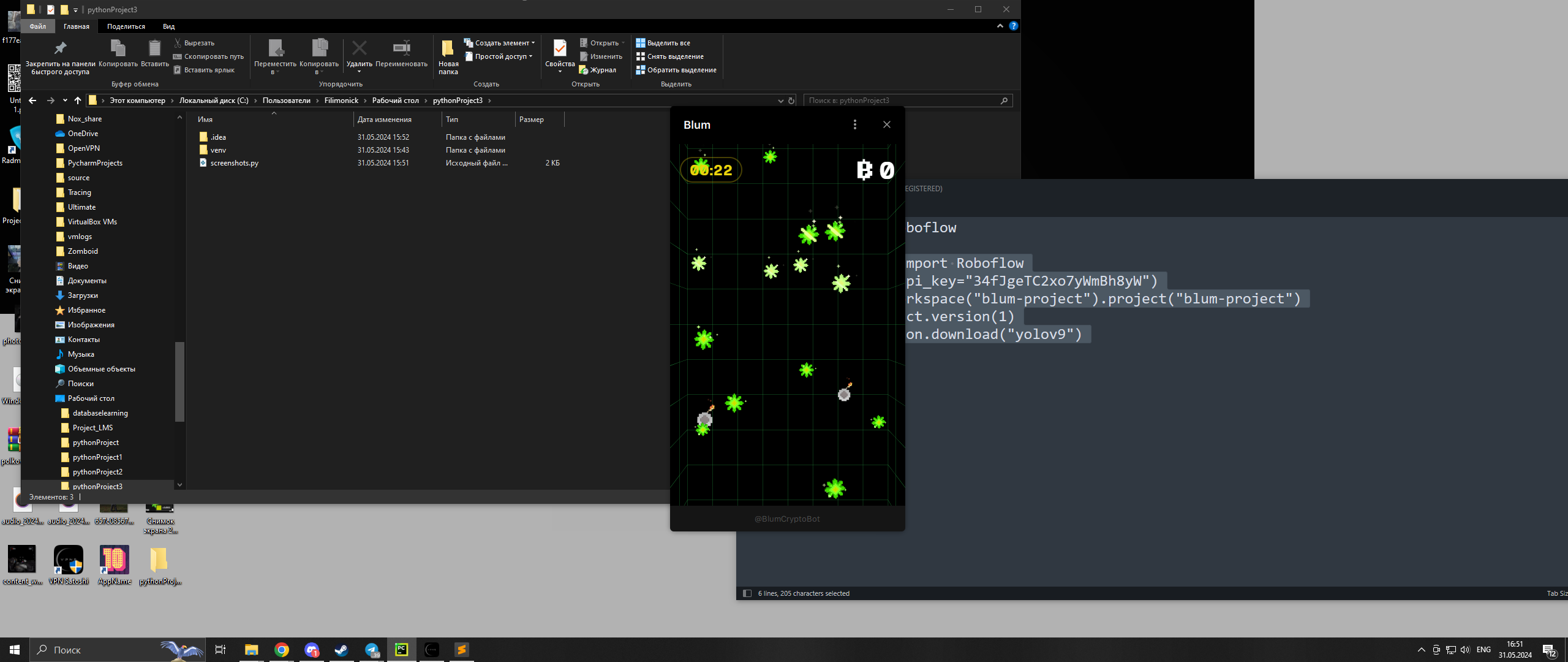Click Filimonick in address breadcrumb
The image size is (1568, 662).
[x=341, y=101]
